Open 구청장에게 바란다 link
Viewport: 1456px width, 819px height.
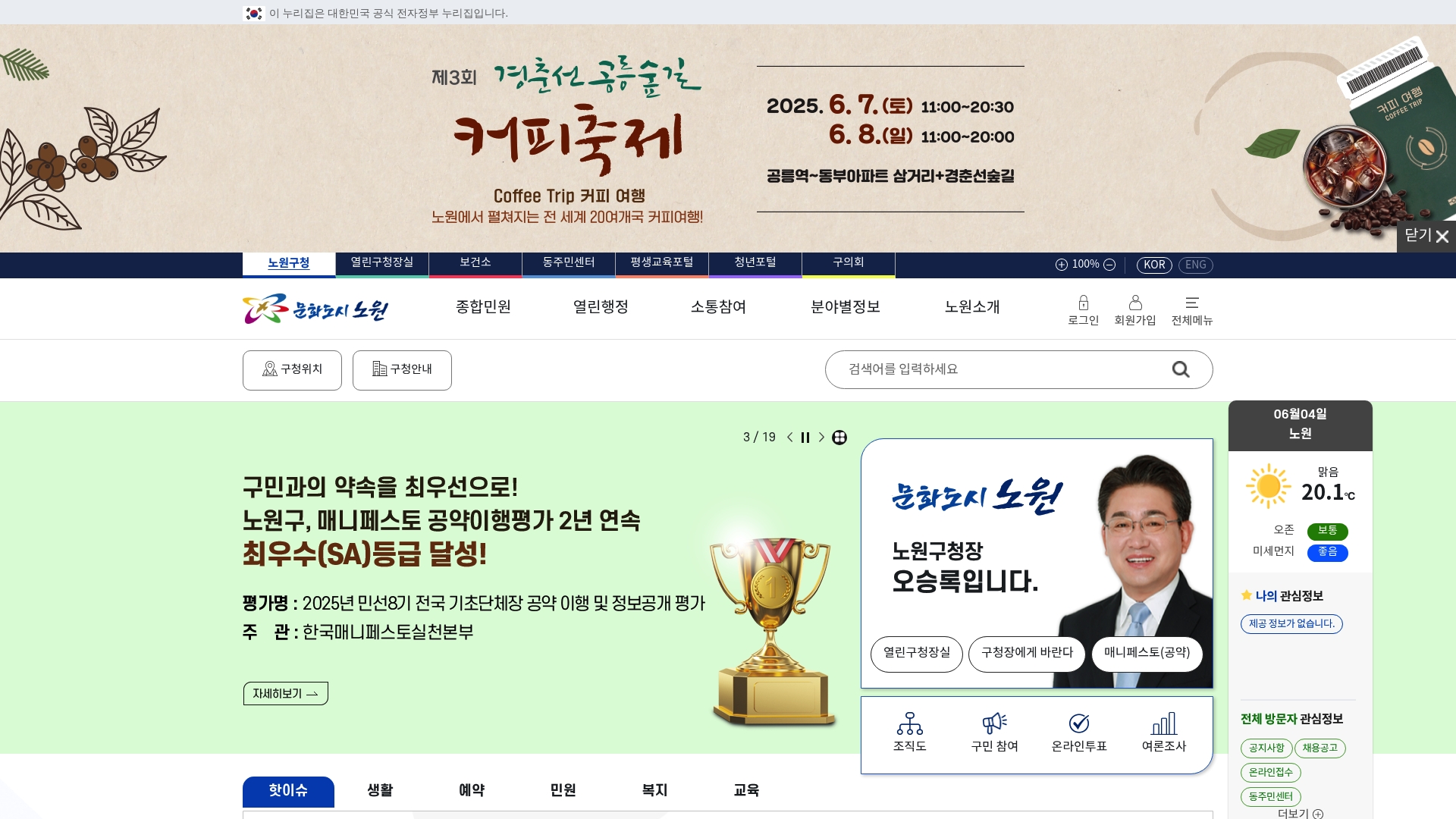point(1027,653)
